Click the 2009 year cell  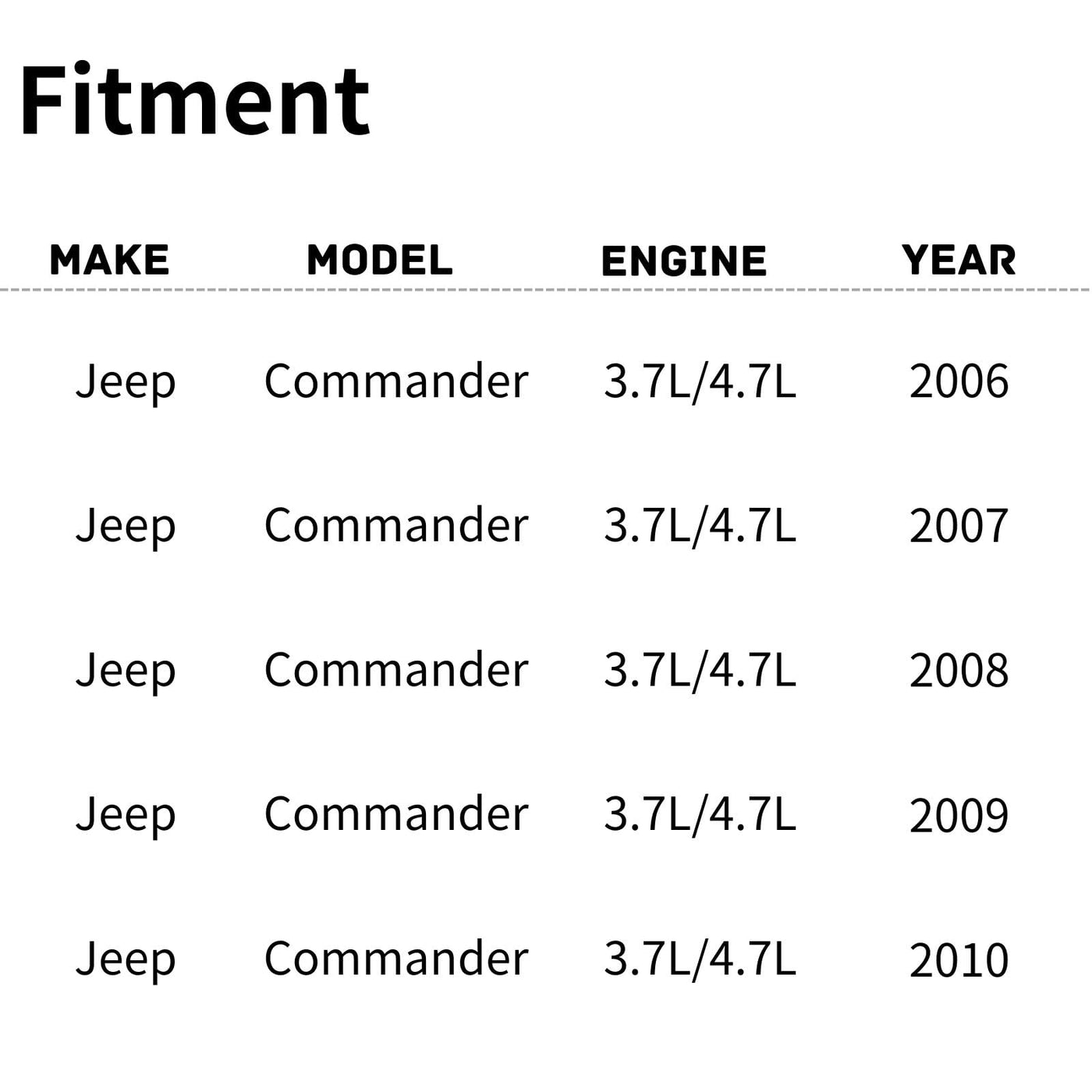(x=959, y=816)
